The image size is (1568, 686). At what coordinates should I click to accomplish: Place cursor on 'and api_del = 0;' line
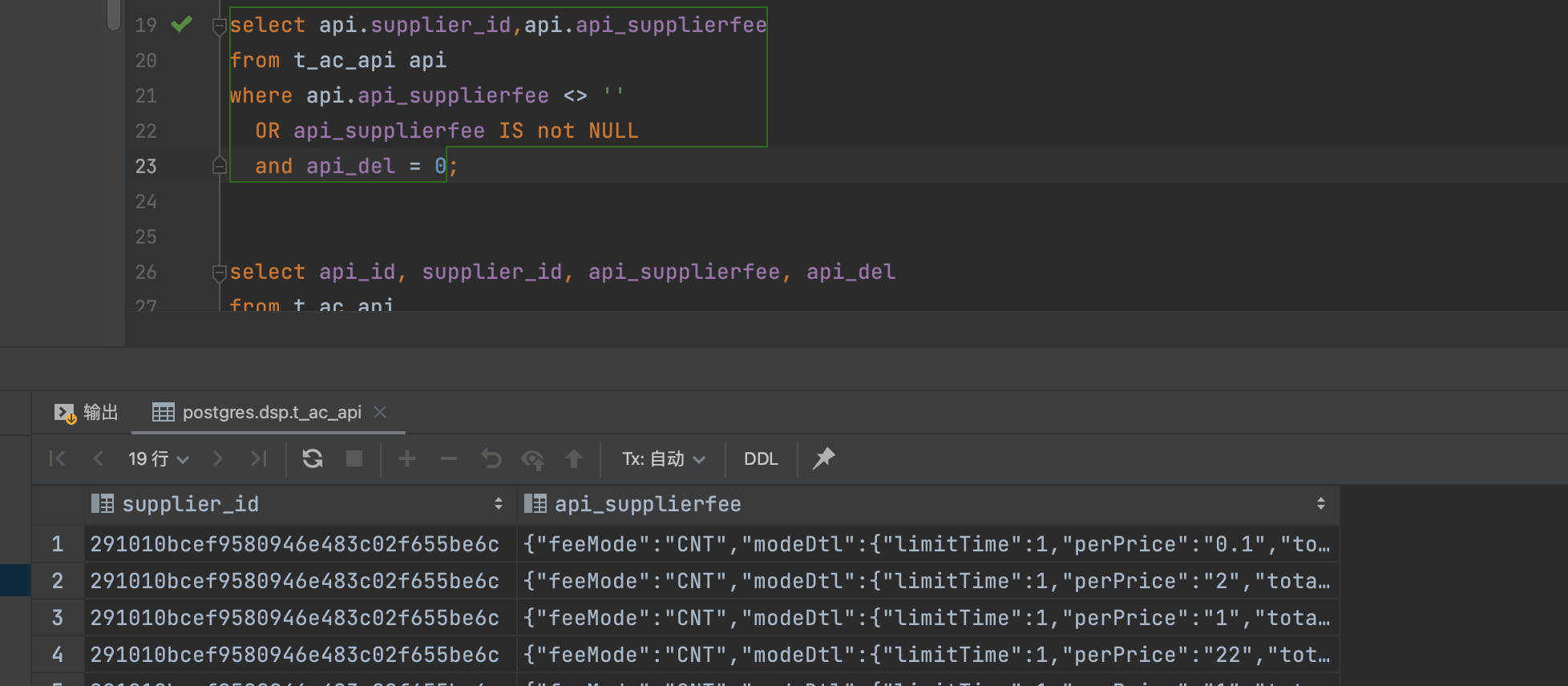tap(356, 166)
